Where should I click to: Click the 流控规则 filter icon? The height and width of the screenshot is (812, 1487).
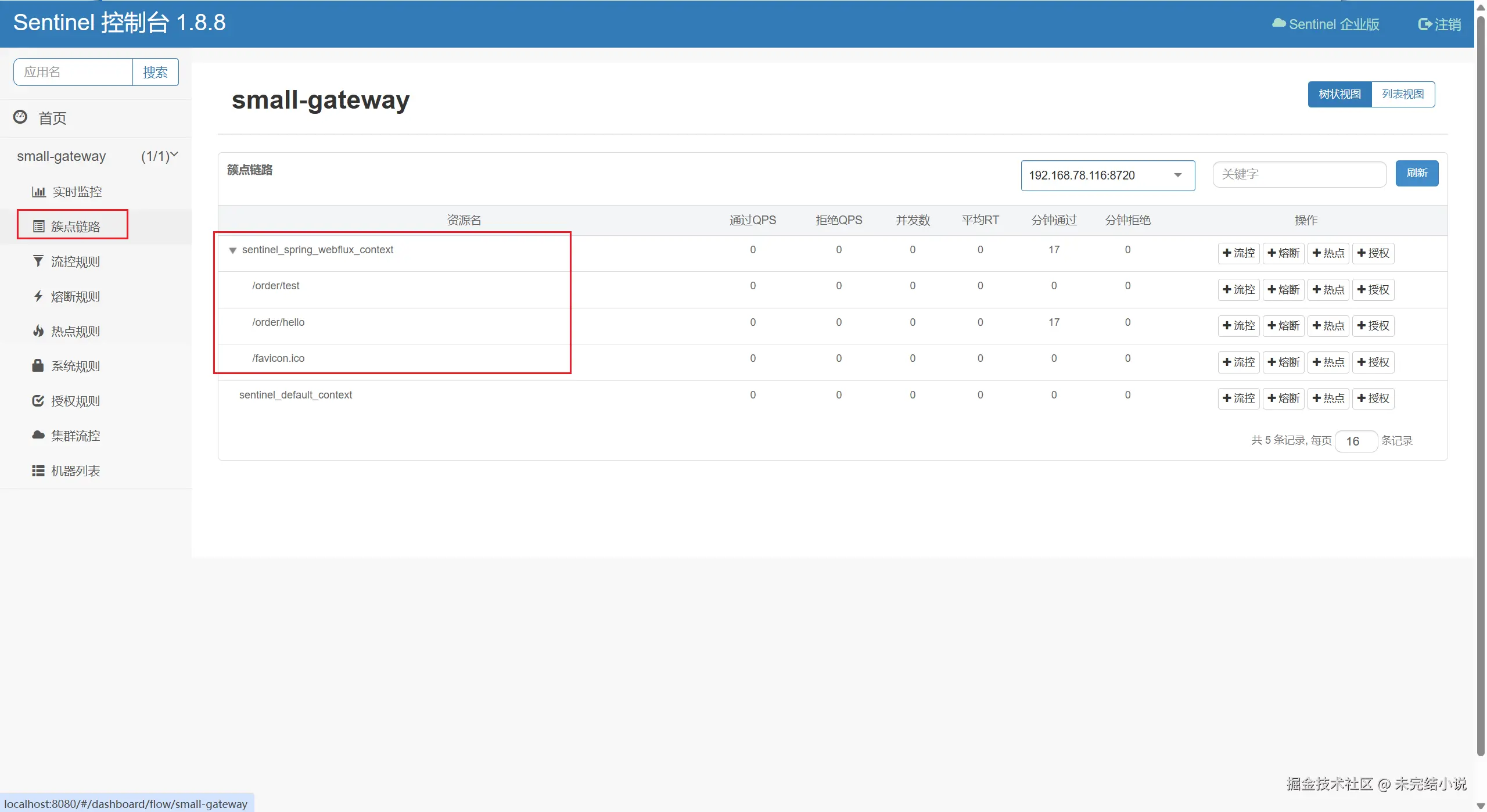tap(38, 261)
